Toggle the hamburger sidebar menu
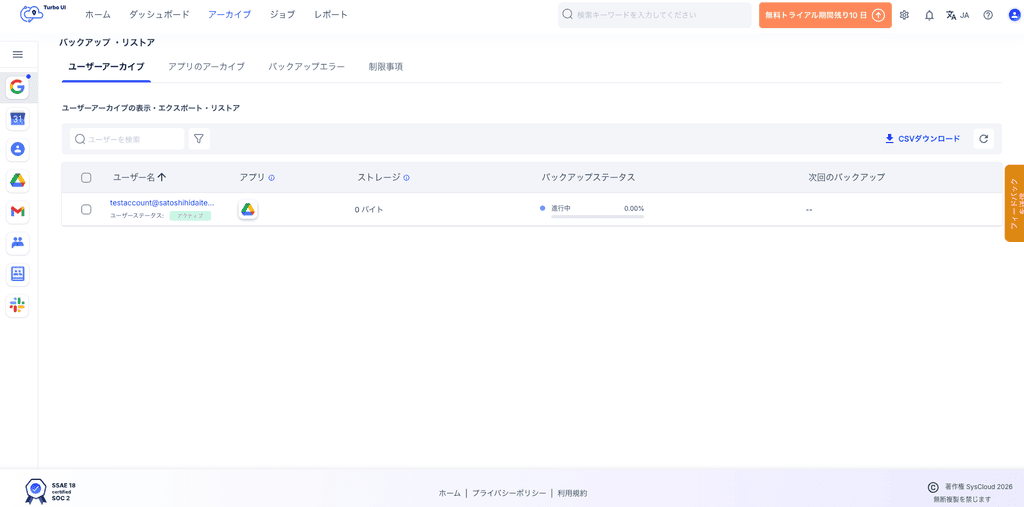Viewport: 1024px width, 507px height. (x=18, y=55)
